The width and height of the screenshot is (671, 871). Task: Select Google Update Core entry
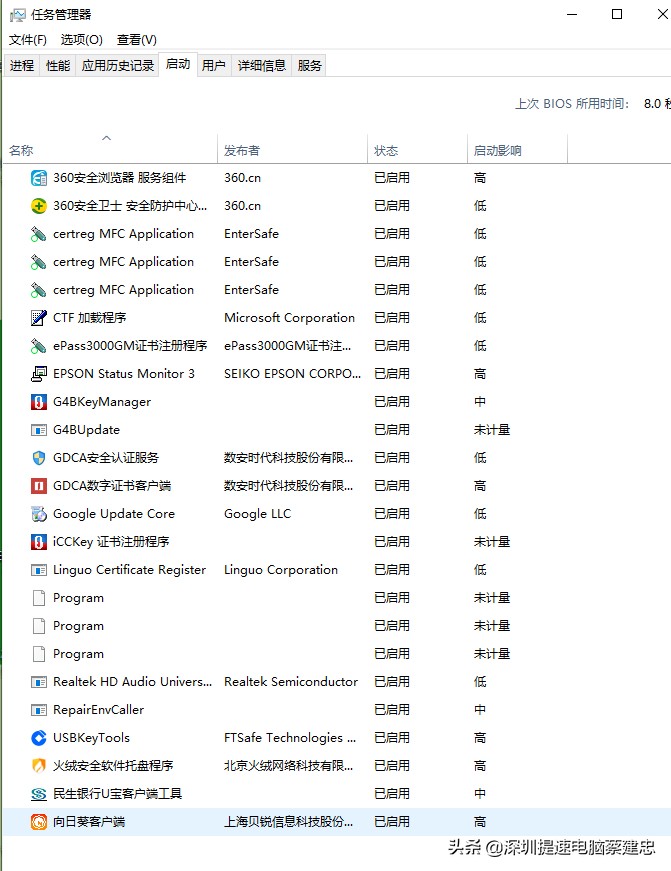(114, 514)
